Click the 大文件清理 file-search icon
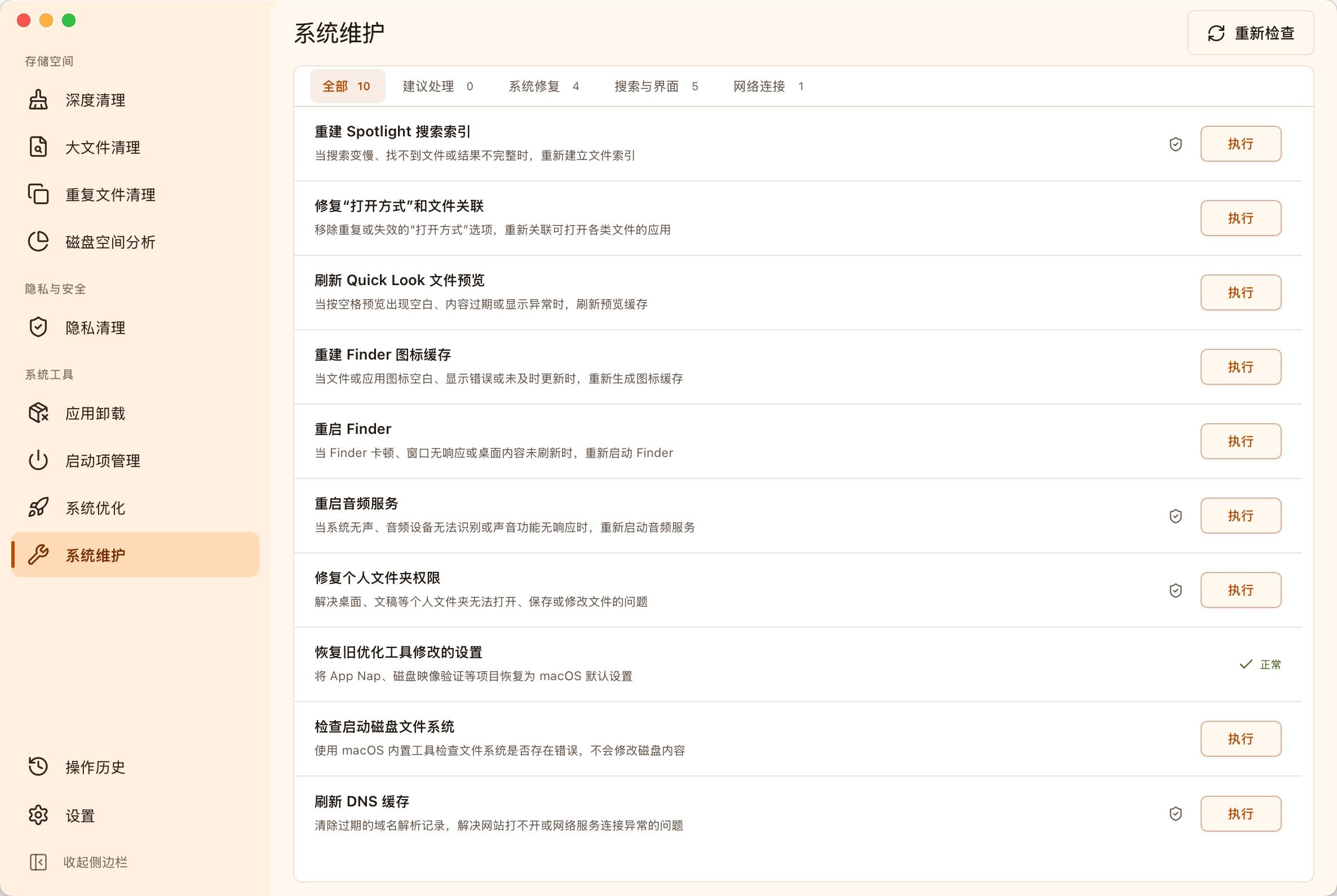Image resolution: width=1337 pixels, height=896 pixels. [38, 148]
